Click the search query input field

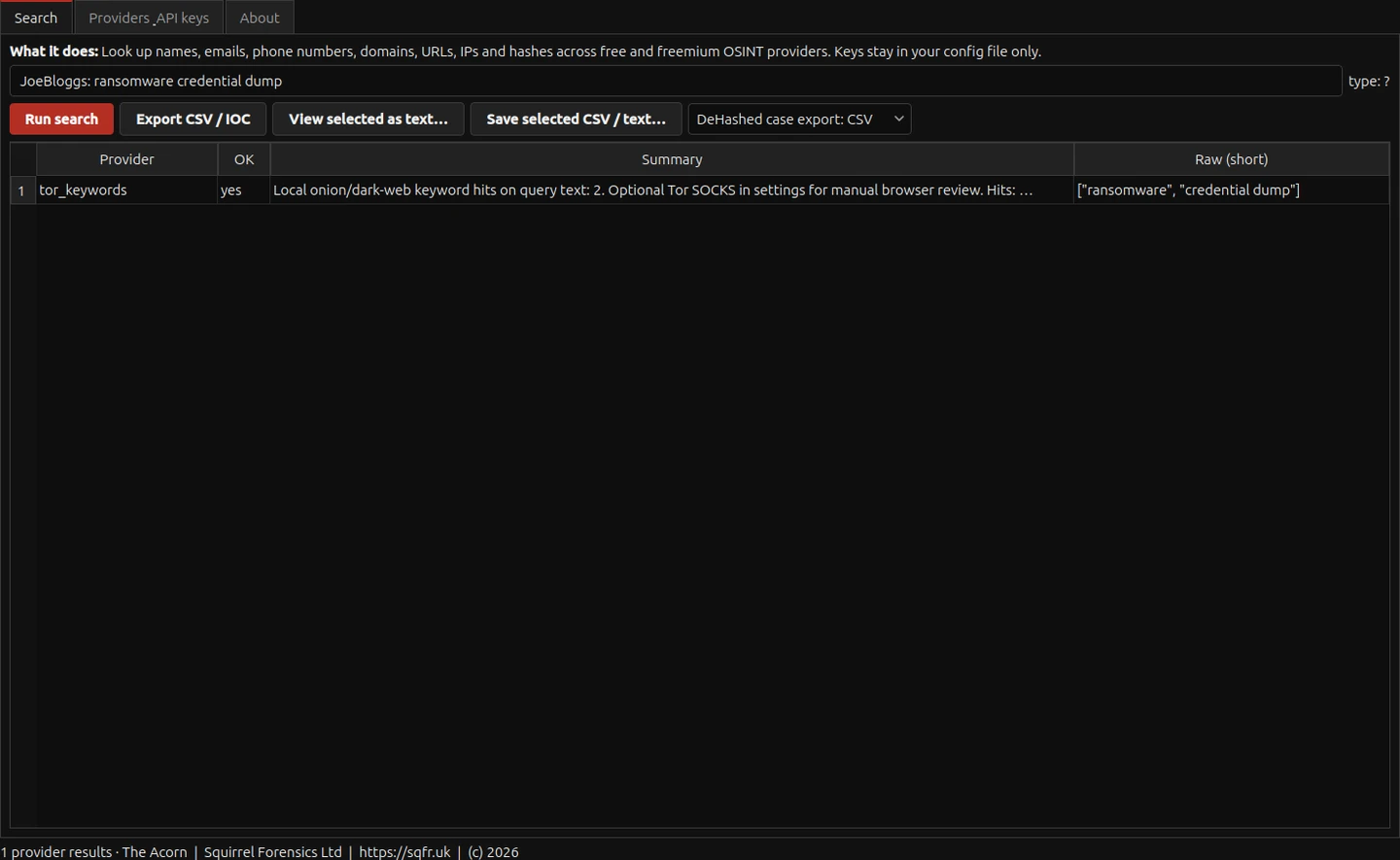[x=676, y=81]
